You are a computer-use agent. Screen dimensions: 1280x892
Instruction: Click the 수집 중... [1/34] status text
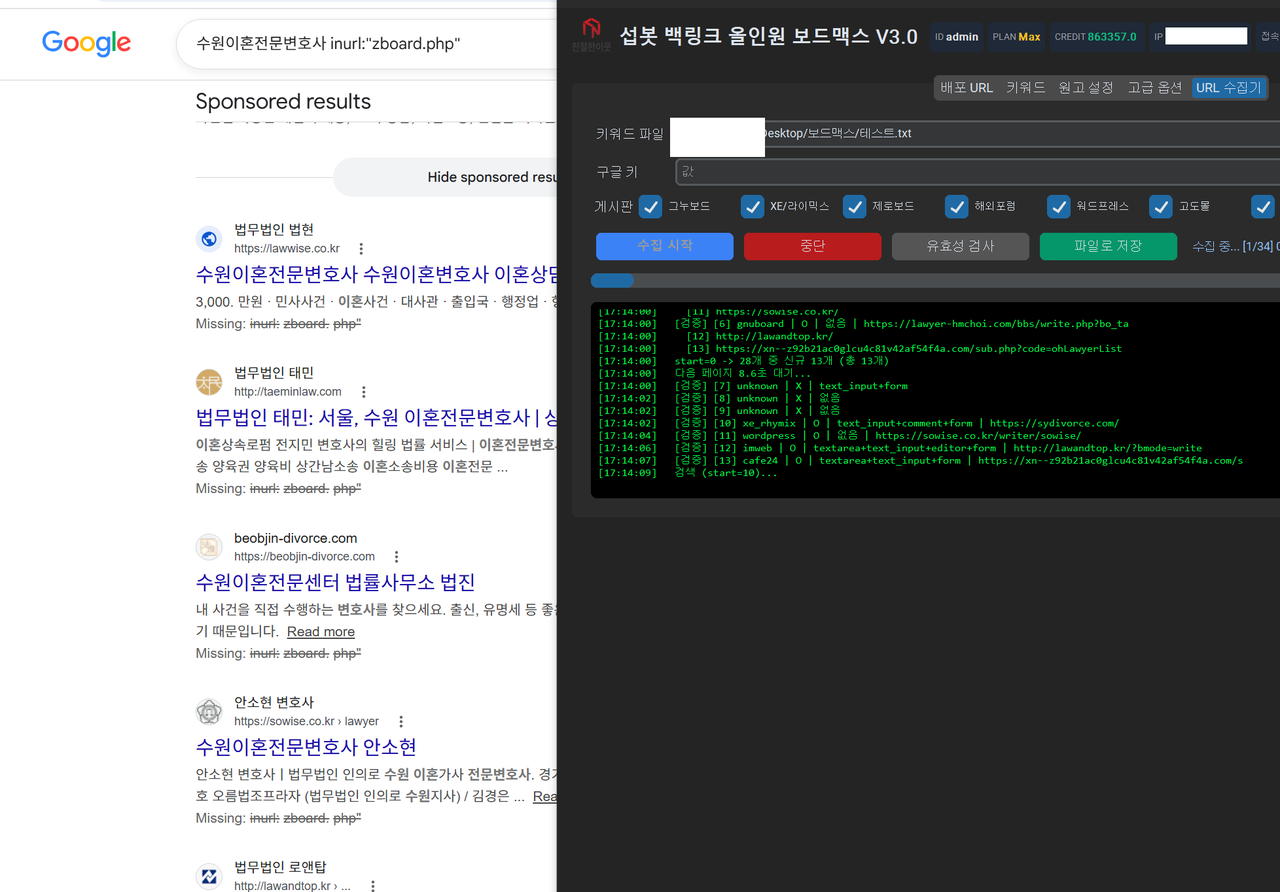(x=1235, y=246)
